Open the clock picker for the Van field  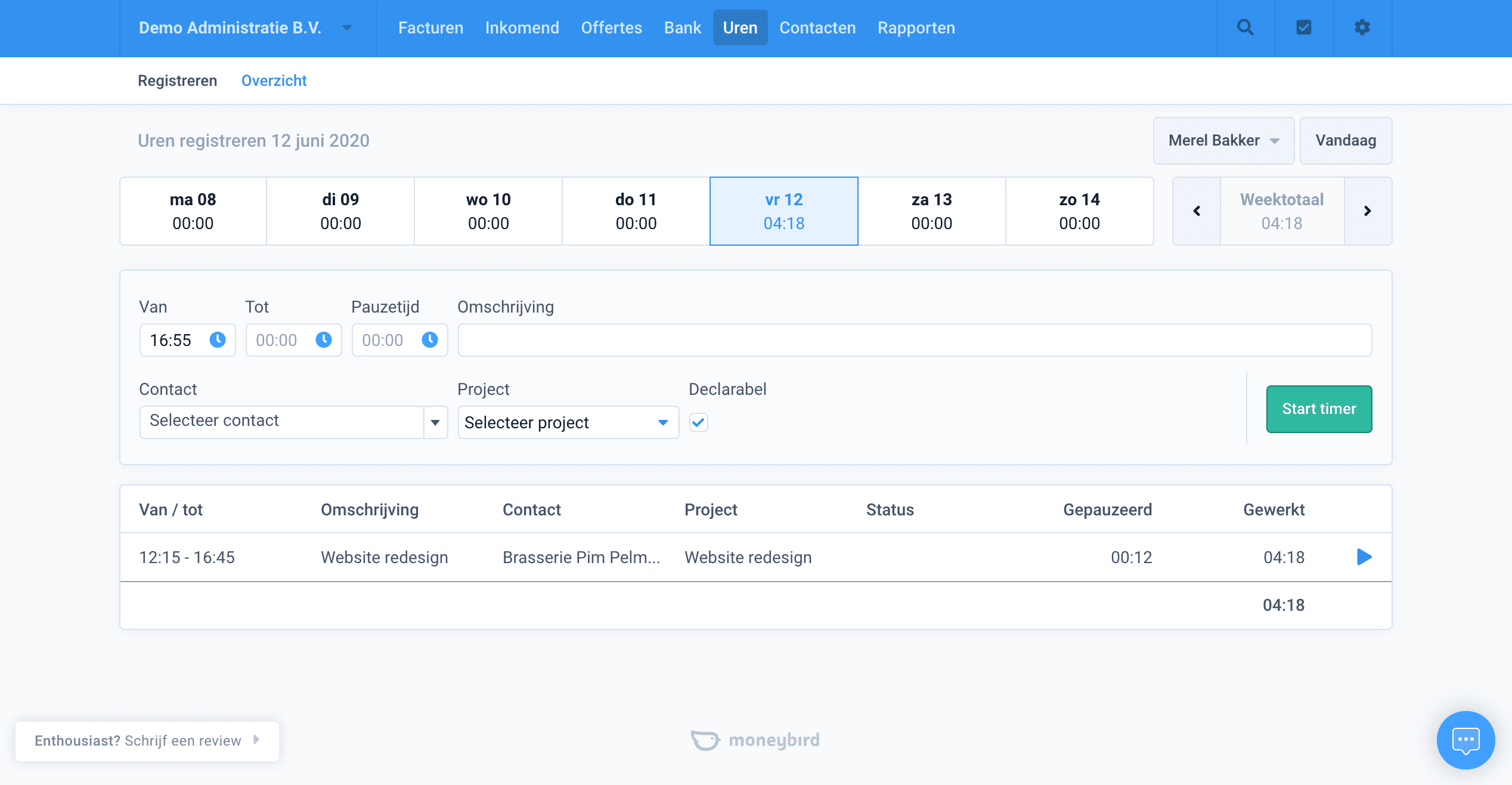(x=218, y=340)
